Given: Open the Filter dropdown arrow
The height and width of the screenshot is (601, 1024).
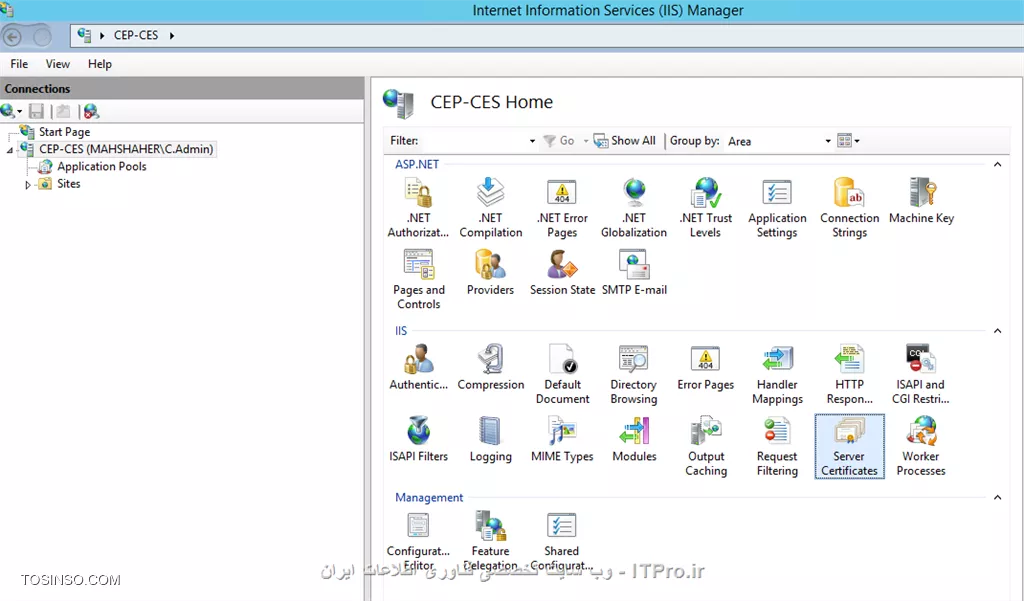Looking at the screenshot, I should [x=532, y=140].
